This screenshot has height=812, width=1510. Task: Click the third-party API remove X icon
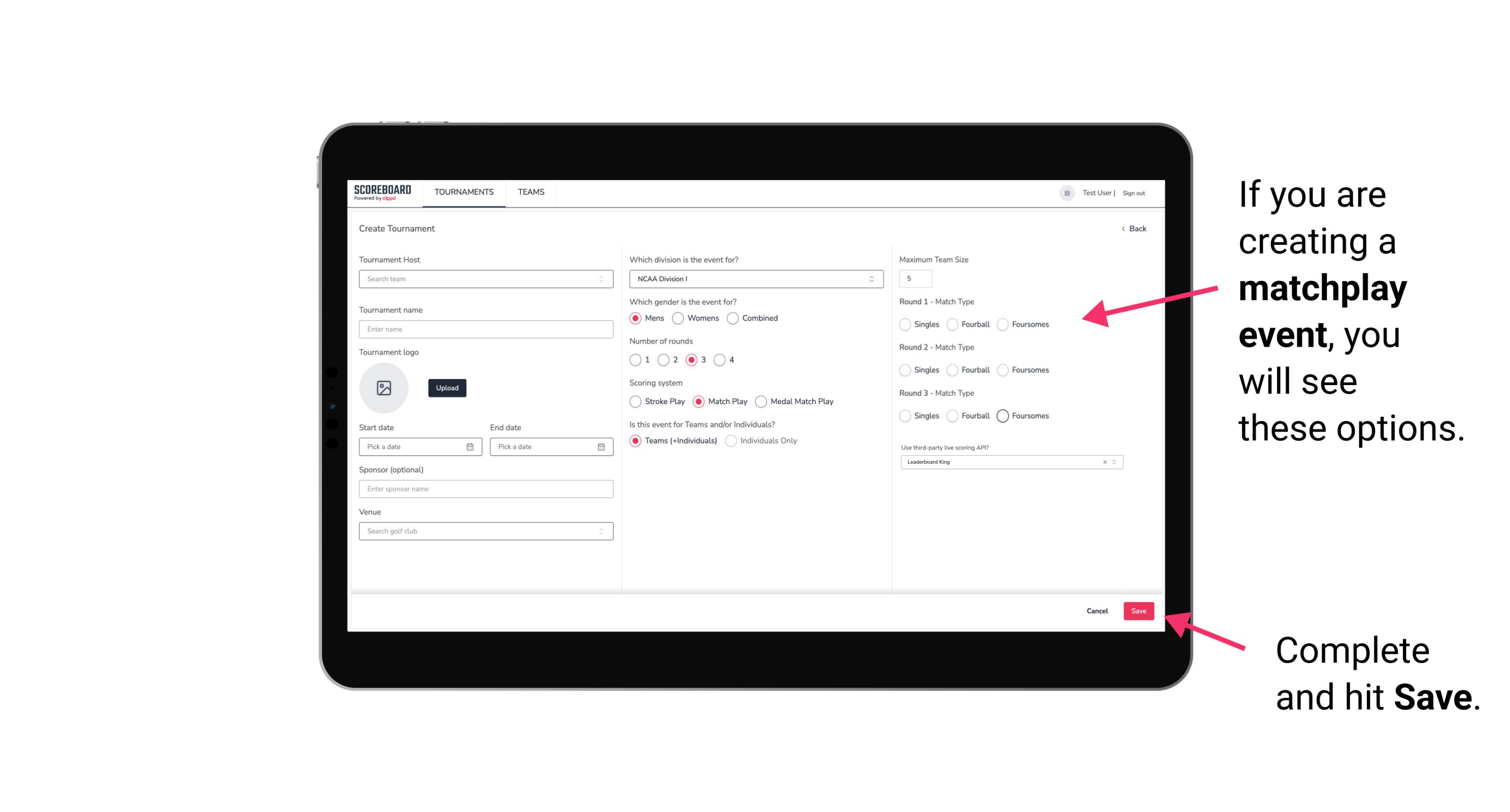pyautogui.click(x=1104, y=462)
